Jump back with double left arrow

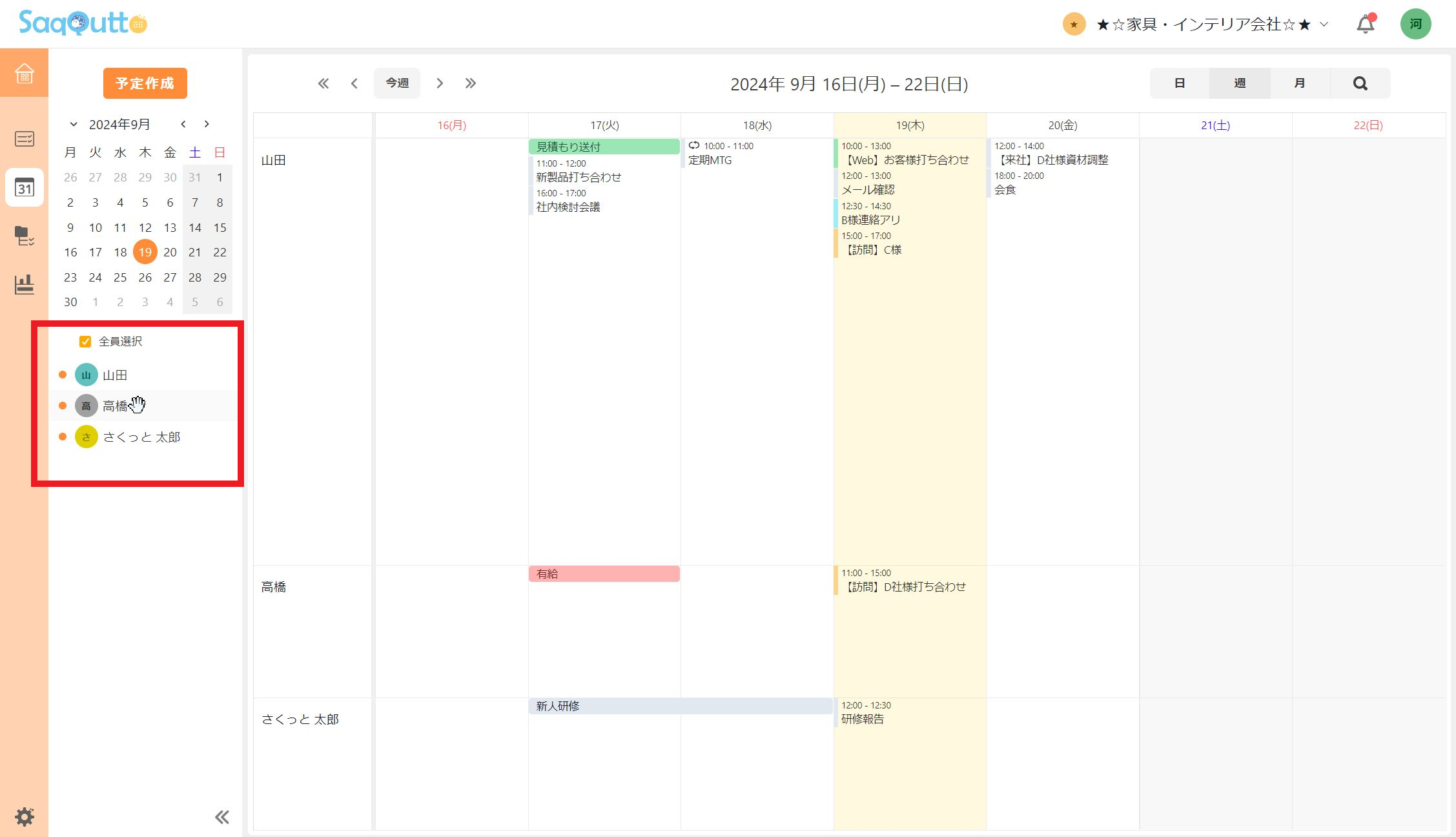(323, 83)
